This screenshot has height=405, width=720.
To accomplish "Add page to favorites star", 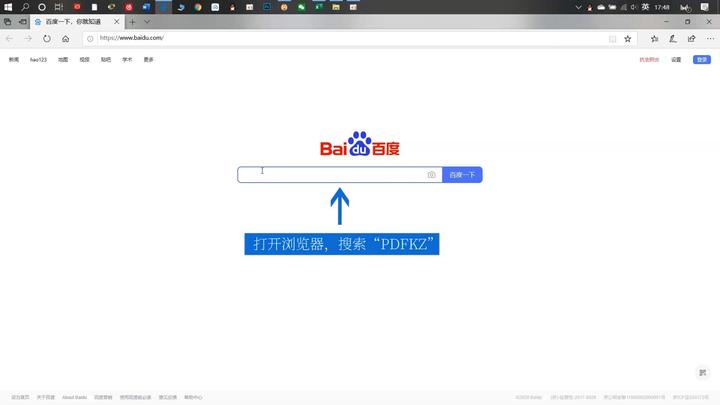I will (628, 39).
